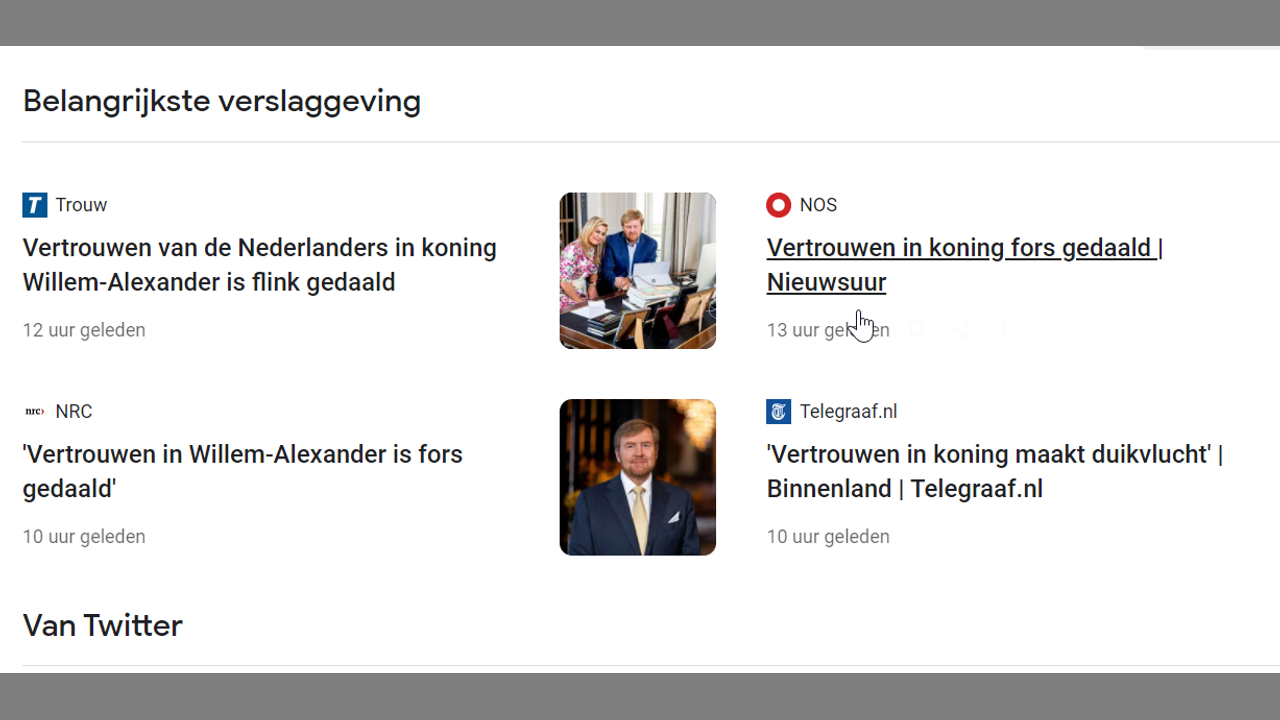The image size is (1280, 720).
Task: Read NRC article on Willem-Alexander
Action: (242, 471)
